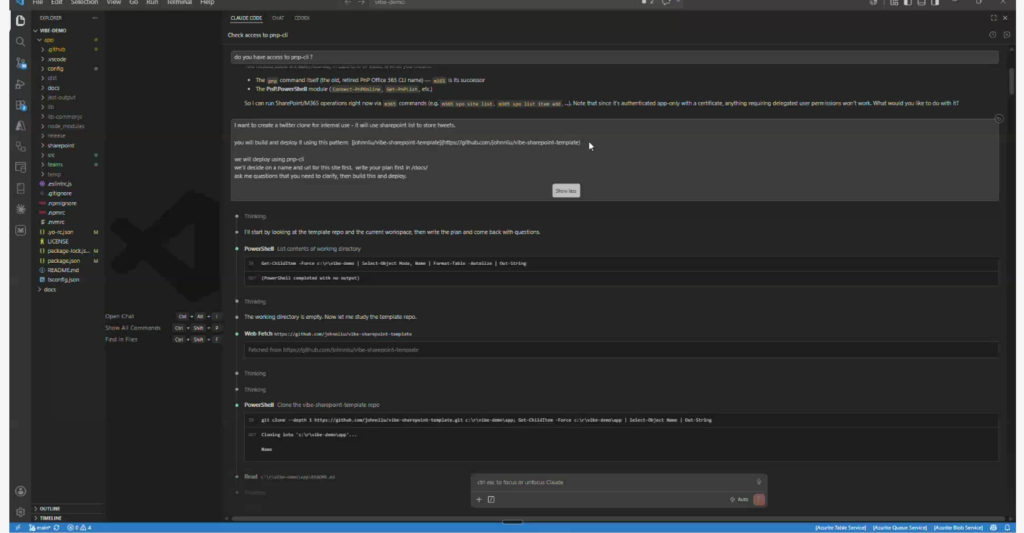Switch to the CLAUDE CODE tab
The height and width of the screenshot is (533, 1024).
click(246, 18)
